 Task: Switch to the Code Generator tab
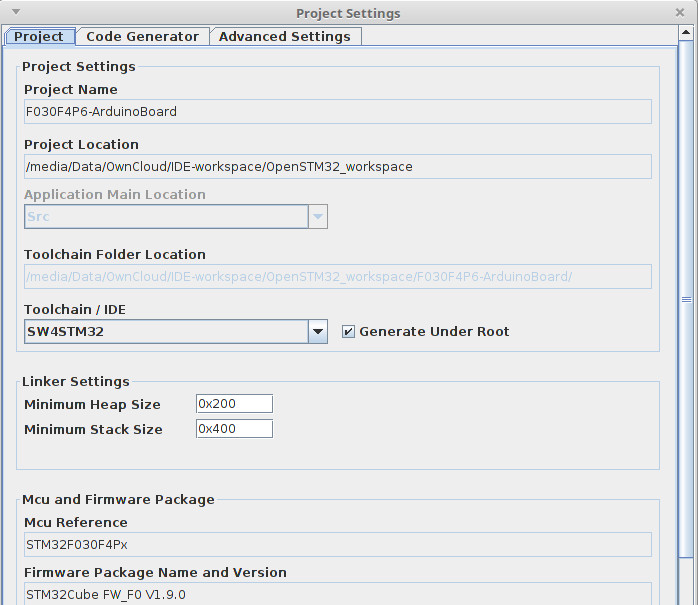pos(142,36)
